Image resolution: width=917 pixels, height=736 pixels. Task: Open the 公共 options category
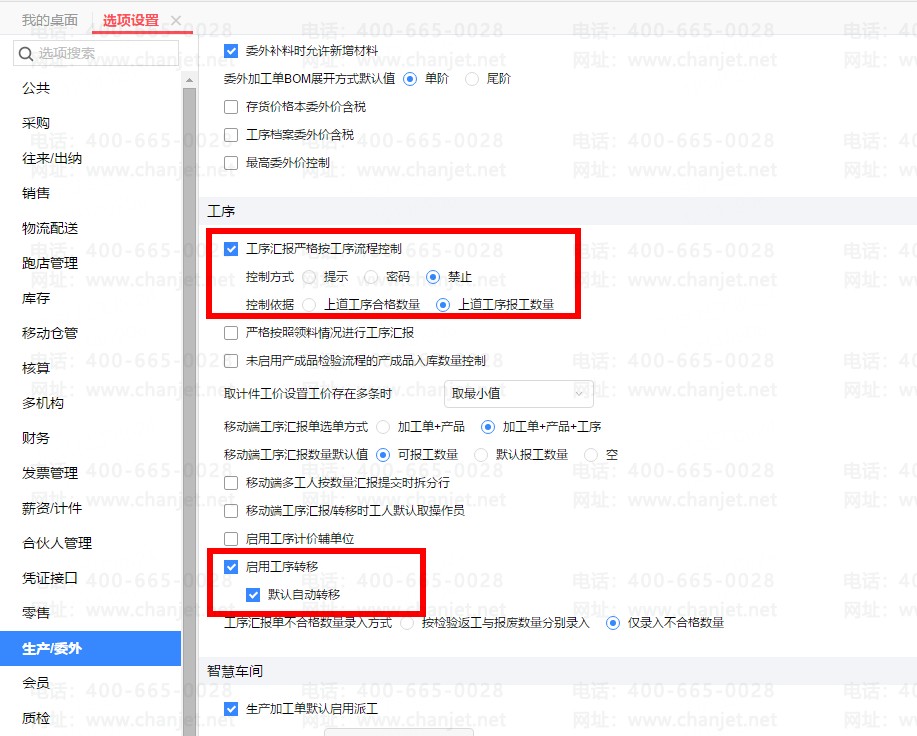[36, 88]
